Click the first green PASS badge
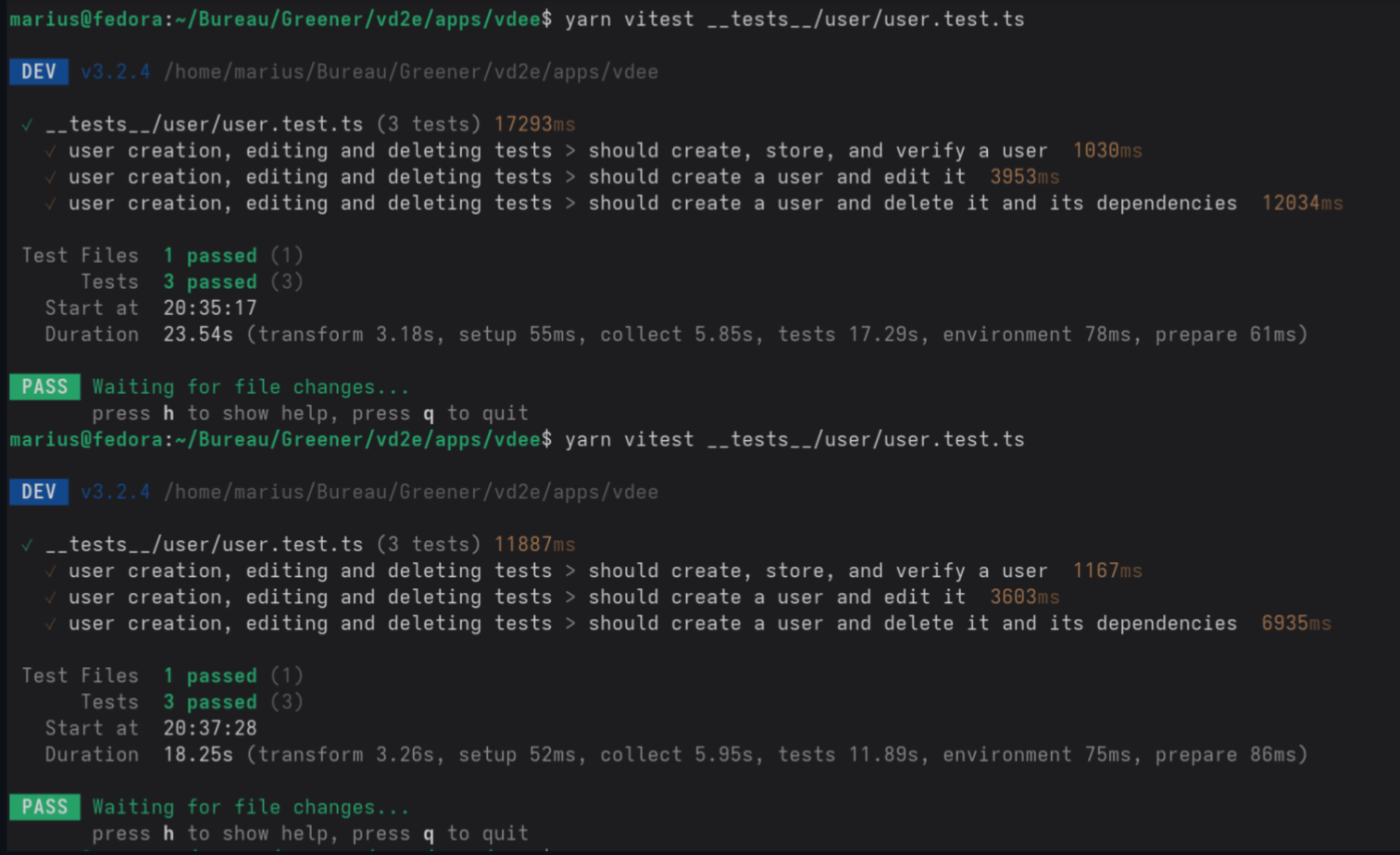Image resolution: width=1400 pixels, height=855 pixels. (44, 387)
